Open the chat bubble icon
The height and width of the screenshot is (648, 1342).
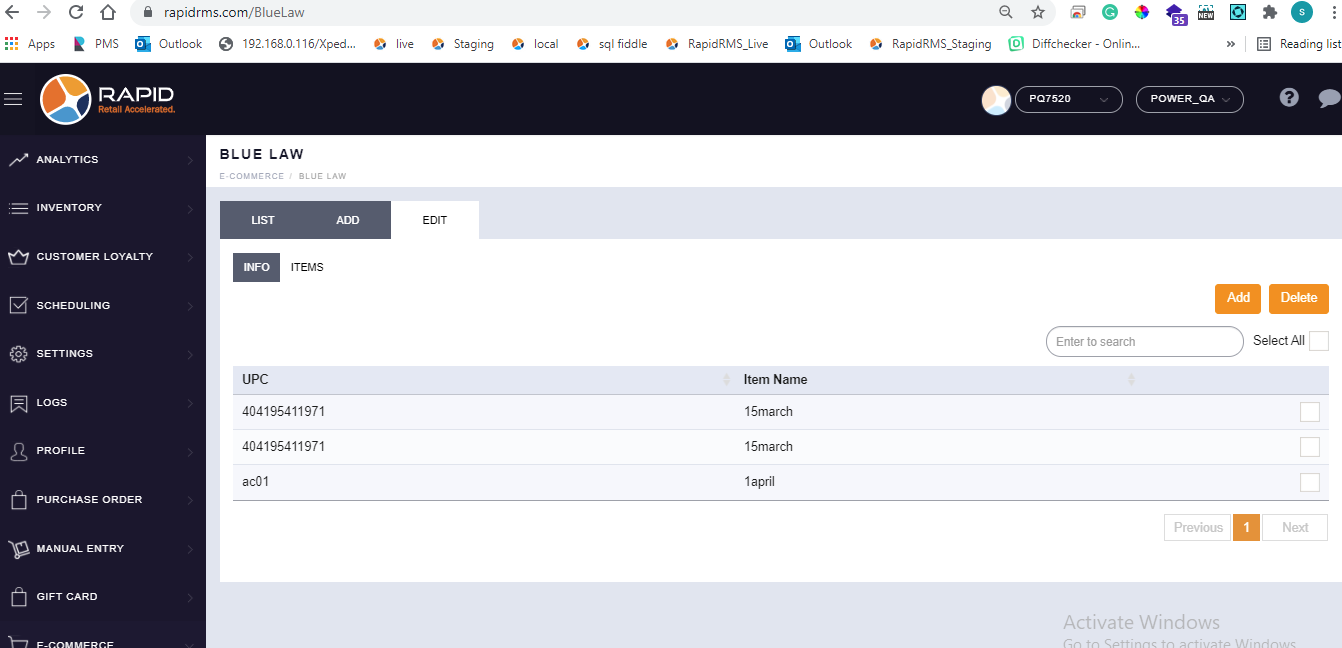point(1329,99)
